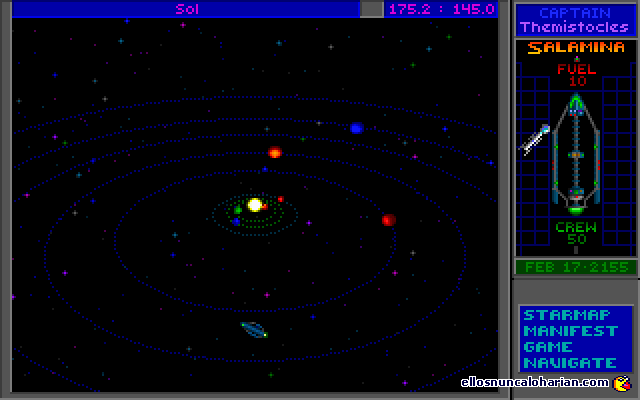Select NAVIGATE in the command menu
640x400 pixels.
click(570, 363)
